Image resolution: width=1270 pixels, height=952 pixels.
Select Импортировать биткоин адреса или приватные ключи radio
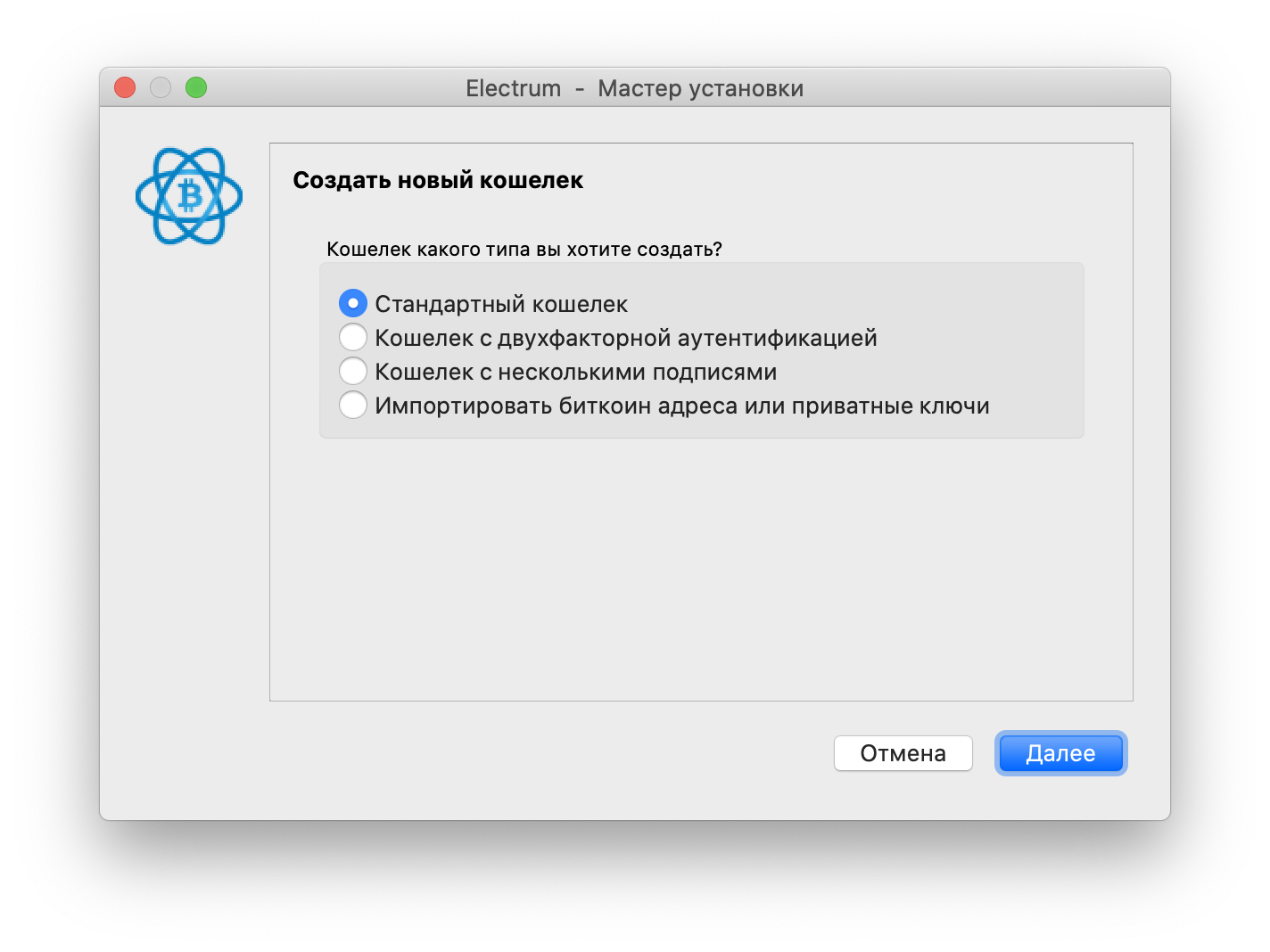pos(353,406)
